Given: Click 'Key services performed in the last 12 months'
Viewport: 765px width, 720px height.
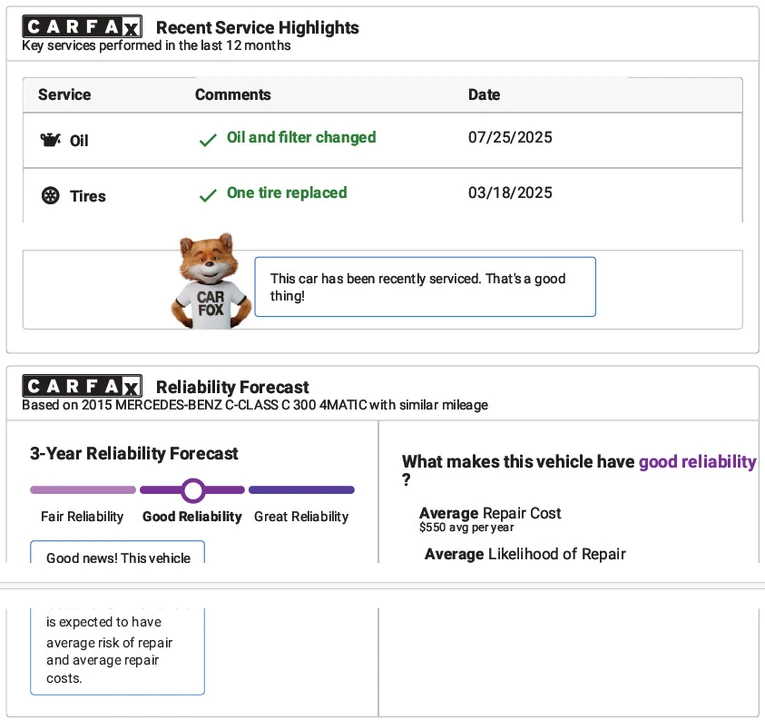Looking at the screenshot, I should point(156,45).
